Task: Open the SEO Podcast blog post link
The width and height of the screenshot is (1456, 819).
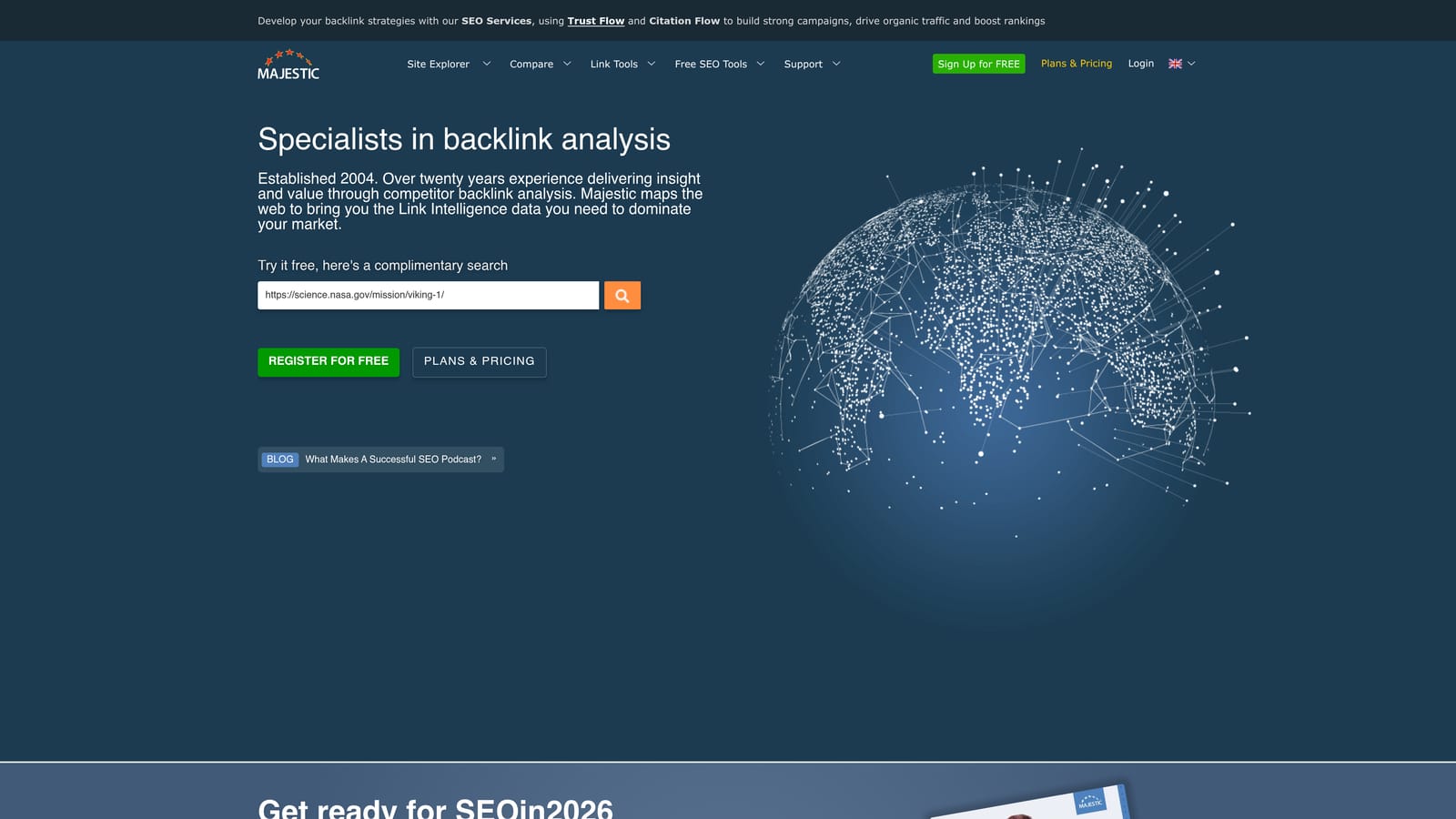Action: tap(393, 460)
